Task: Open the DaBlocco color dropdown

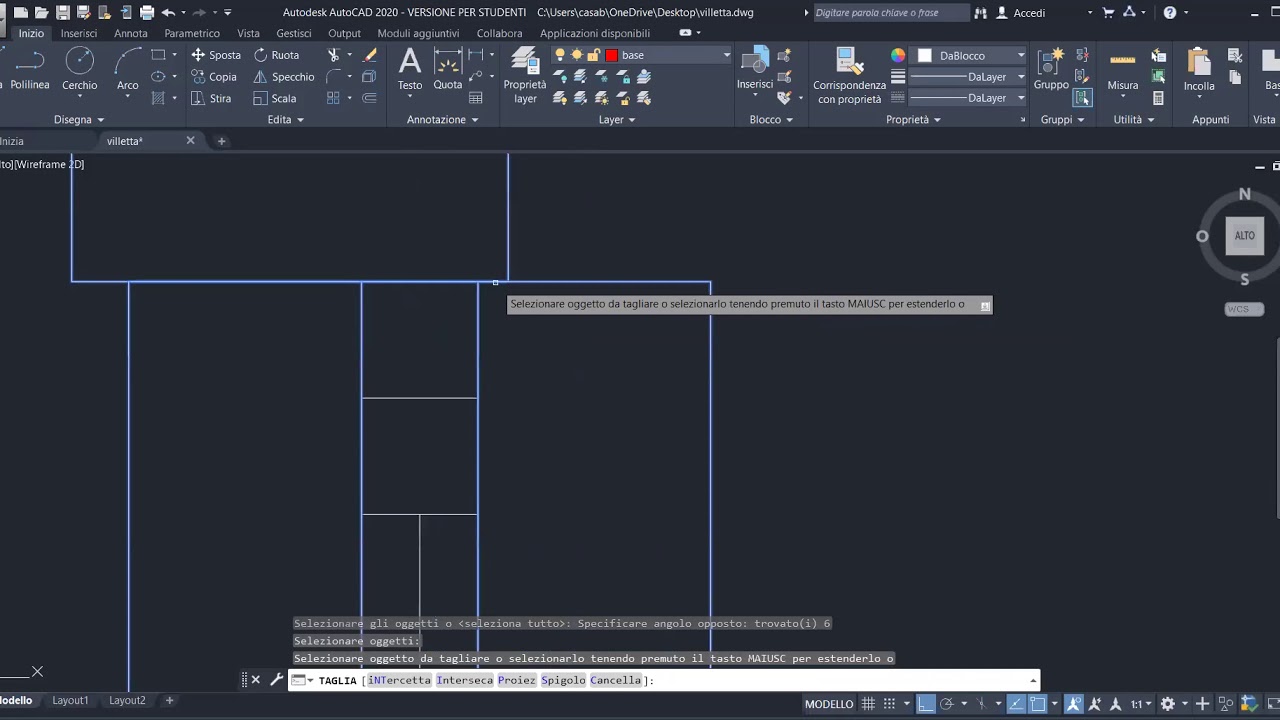Action: tap(1020, 55)
